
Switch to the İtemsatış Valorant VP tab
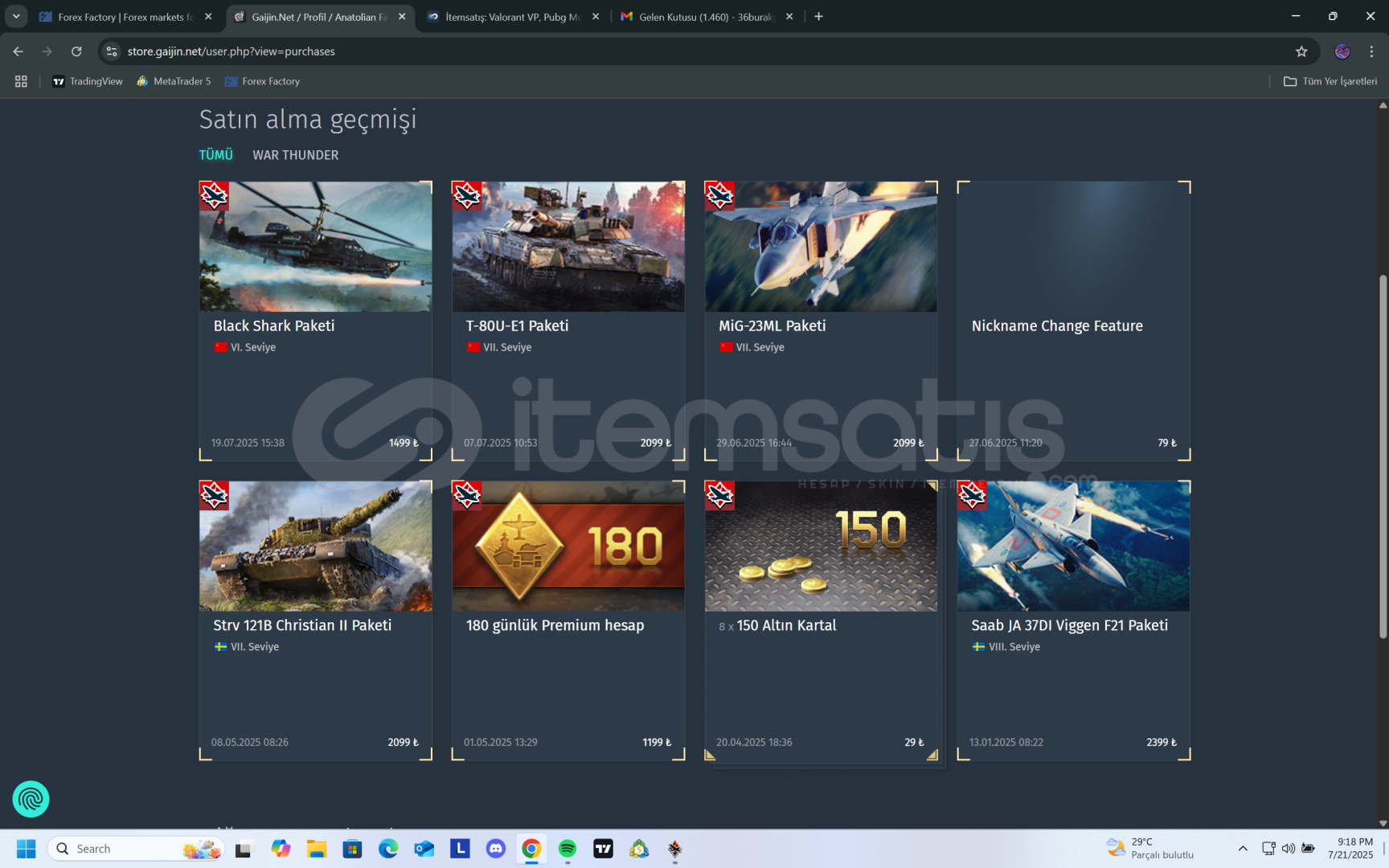point(513,17)
